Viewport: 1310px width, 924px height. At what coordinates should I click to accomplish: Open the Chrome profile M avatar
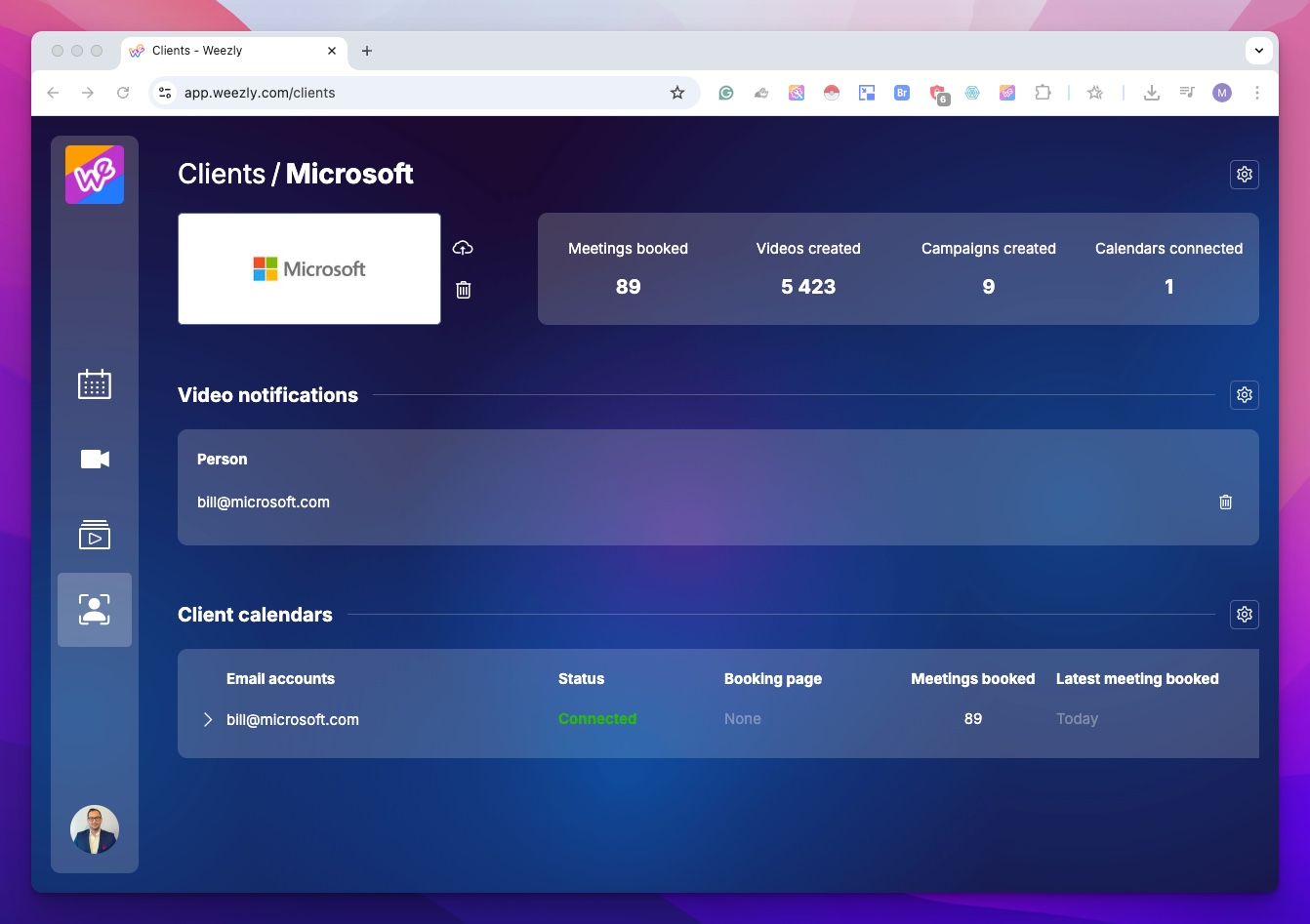click(1222, 93)
